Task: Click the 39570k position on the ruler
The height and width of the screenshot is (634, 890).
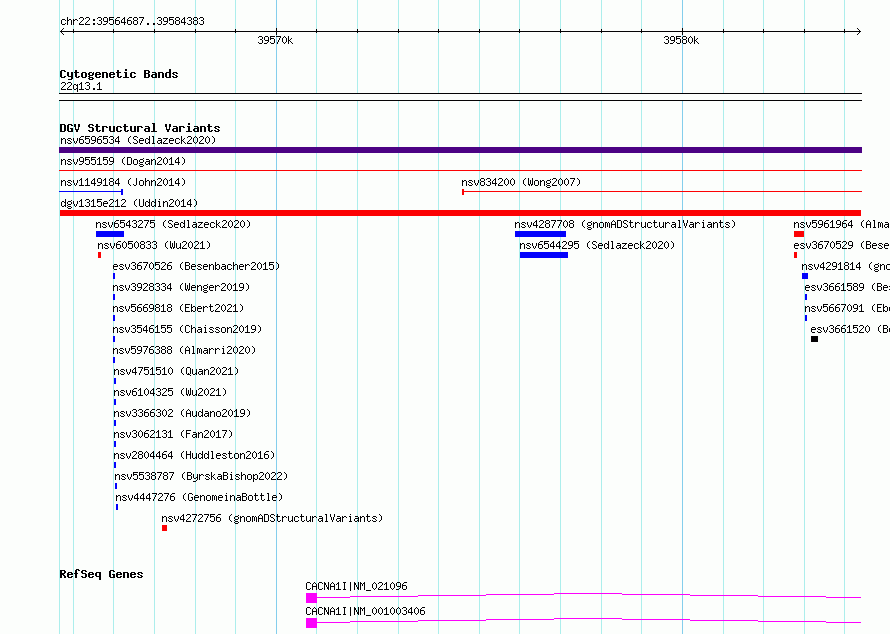Action: [x=275, y=41]
